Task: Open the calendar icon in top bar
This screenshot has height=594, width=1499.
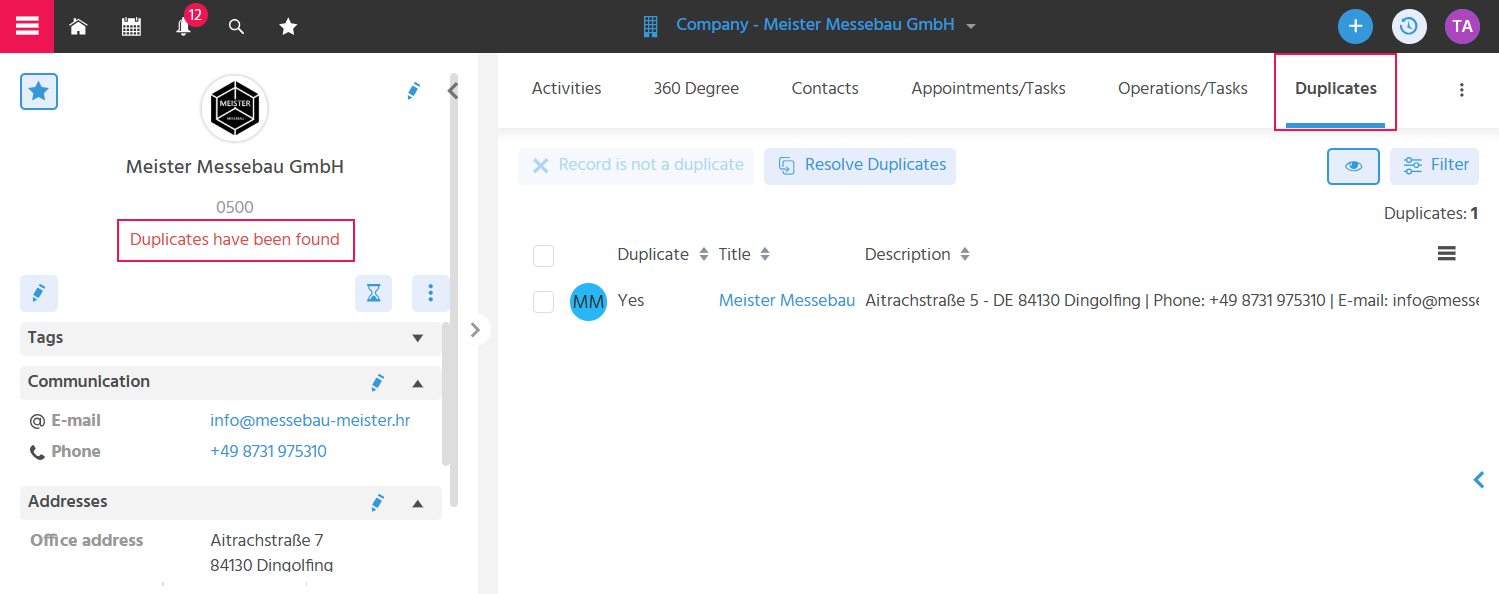Action: 131,27
